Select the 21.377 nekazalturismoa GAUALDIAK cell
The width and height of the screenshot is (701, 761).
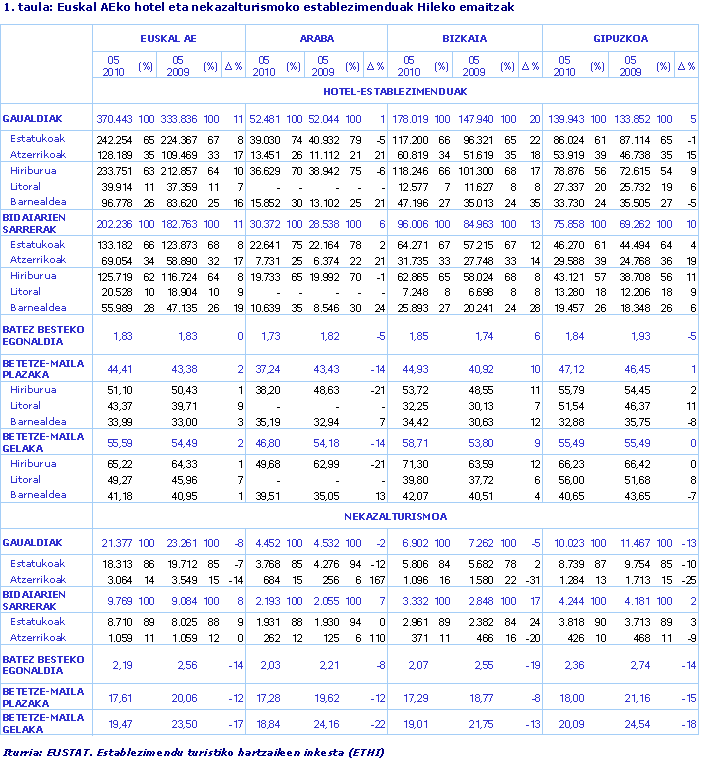[x=116, y=542]
